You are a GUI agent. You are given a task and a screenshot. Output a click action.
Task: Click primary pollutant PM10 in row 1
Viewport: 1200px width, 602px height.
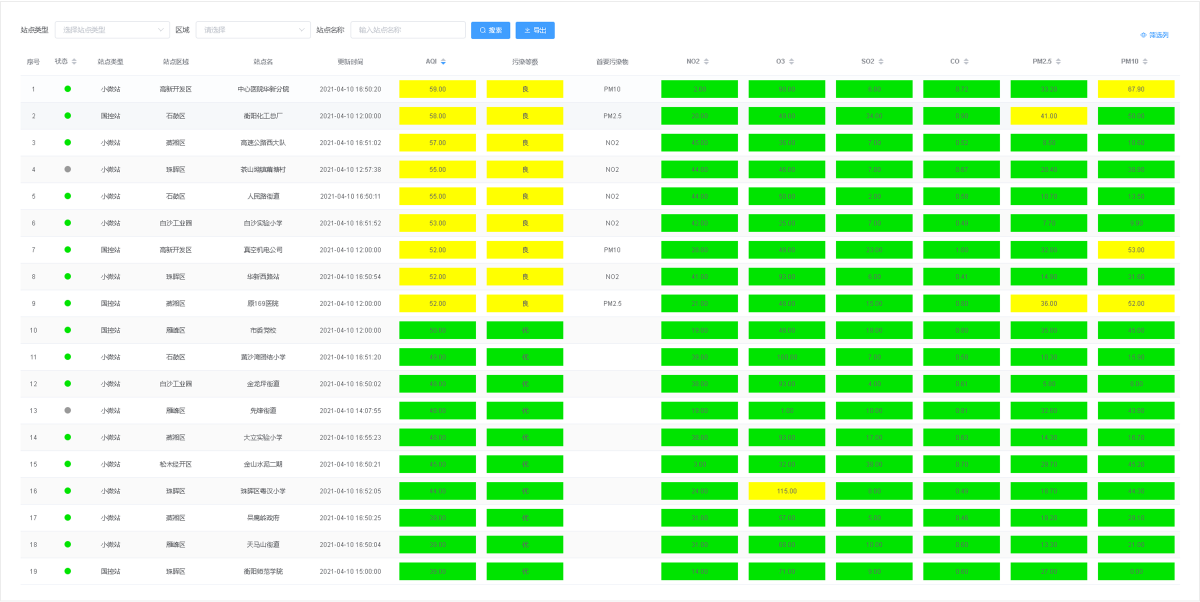coord(612,89)
